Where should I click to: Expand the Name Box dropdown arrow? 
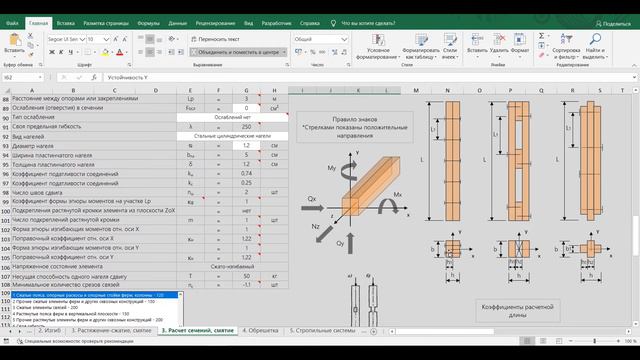tap(40, 77)
